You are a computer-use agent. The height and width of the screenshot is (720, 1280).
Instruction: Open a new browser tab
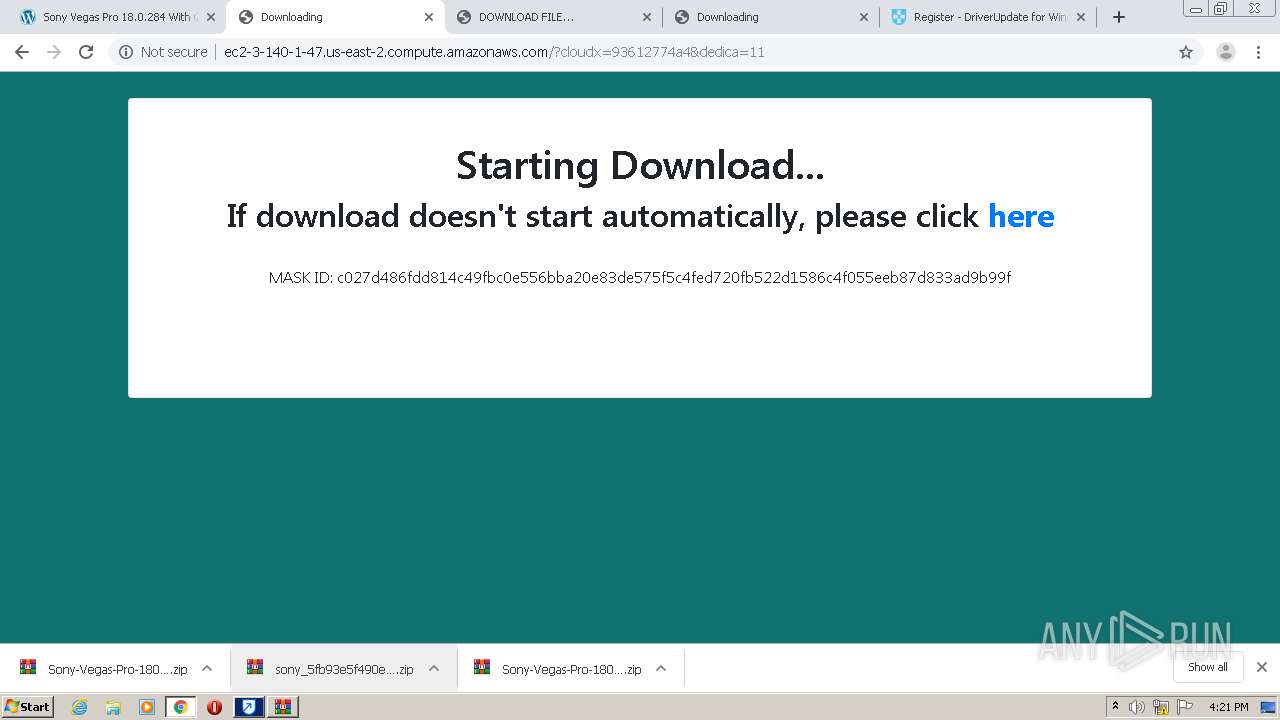tap(1119, 17)
